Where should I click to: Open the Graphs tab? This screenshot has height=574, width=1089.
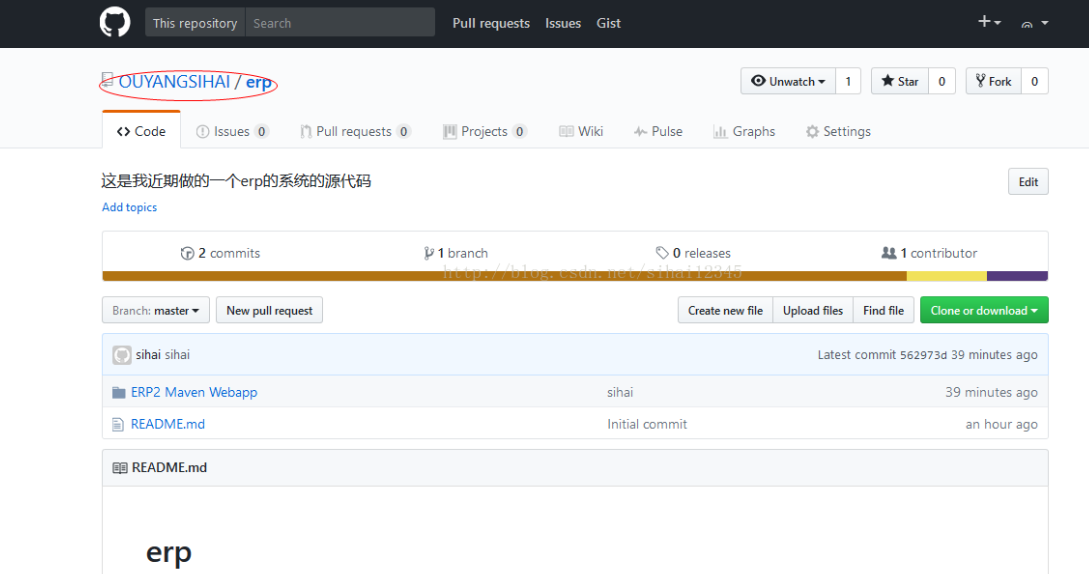(x=744, y=131)
